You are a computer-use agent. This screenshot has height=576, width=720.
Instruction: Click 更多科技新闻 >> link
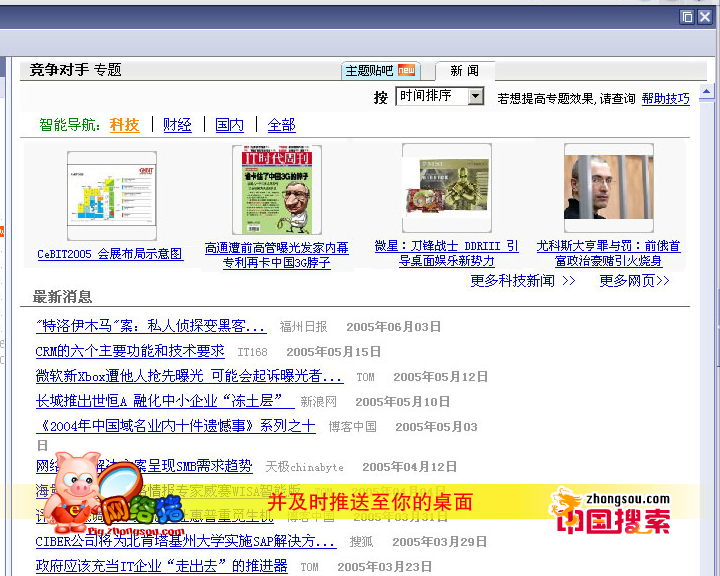(x=523, y=281)
